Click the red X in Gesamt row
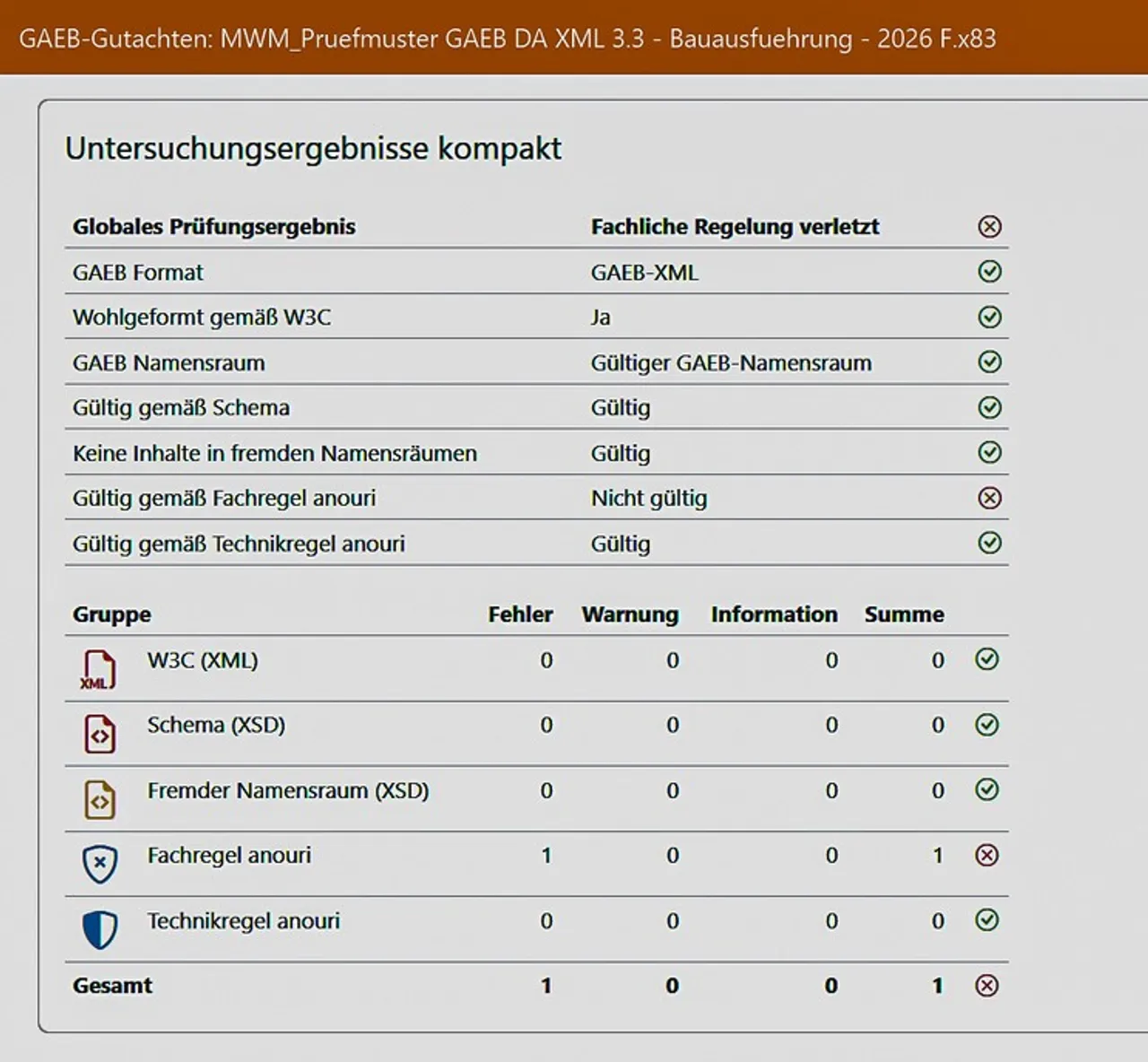 tap(987, 986)
